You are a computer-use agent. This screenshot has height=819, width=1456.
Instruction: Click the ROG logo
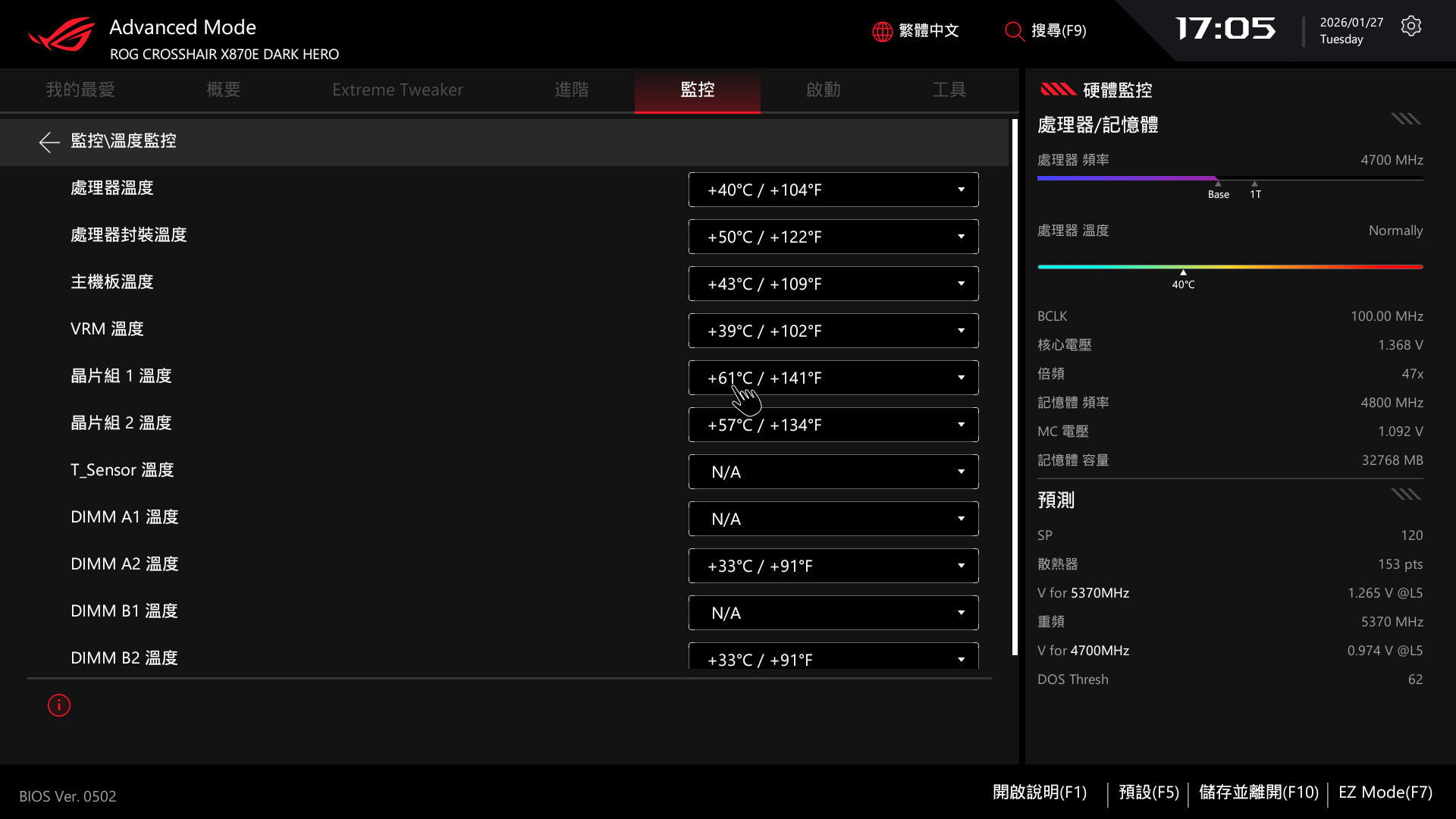(x=61, y=35)
